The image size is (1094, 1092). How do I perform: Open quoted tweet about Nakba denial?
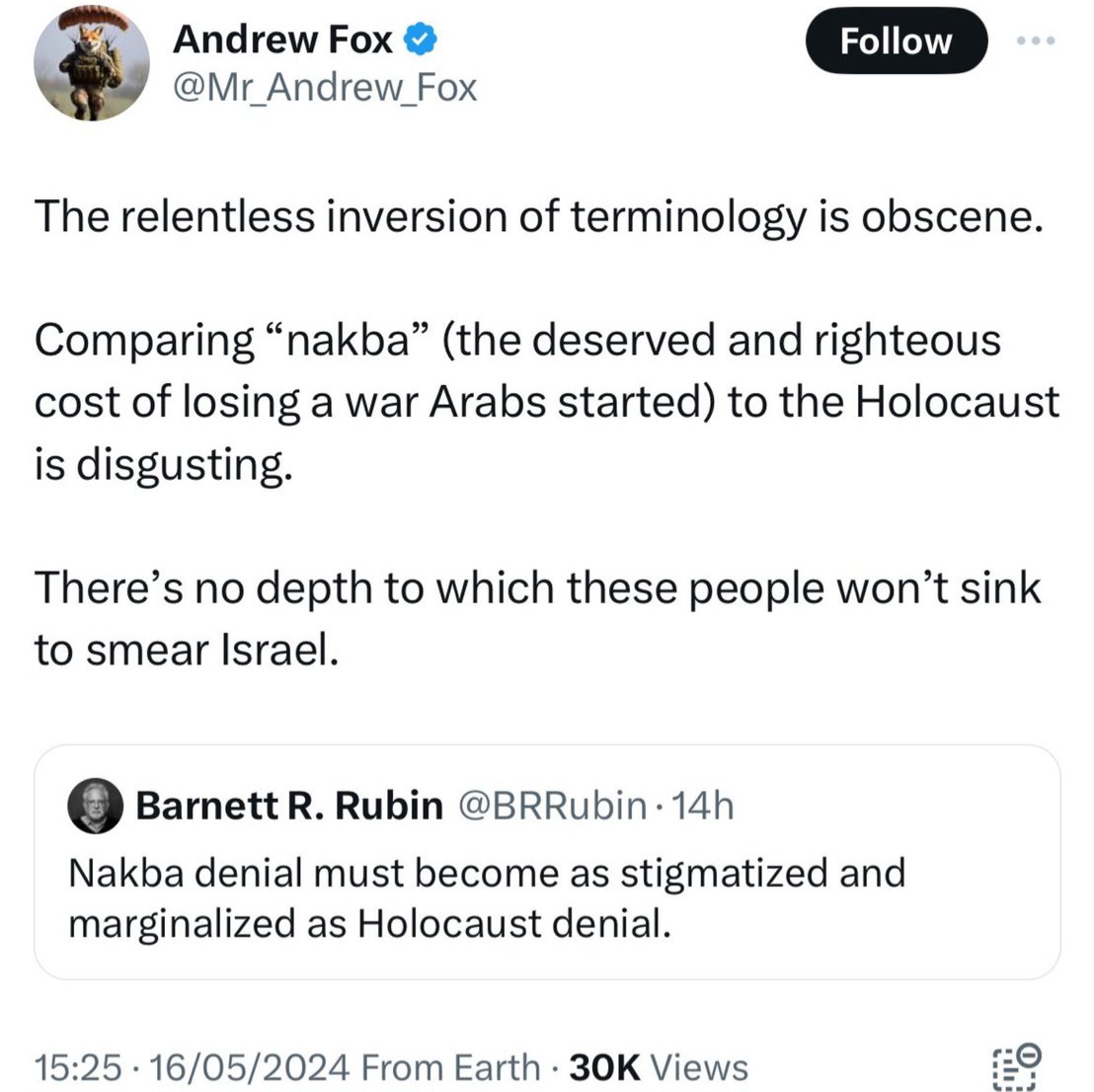547,862
